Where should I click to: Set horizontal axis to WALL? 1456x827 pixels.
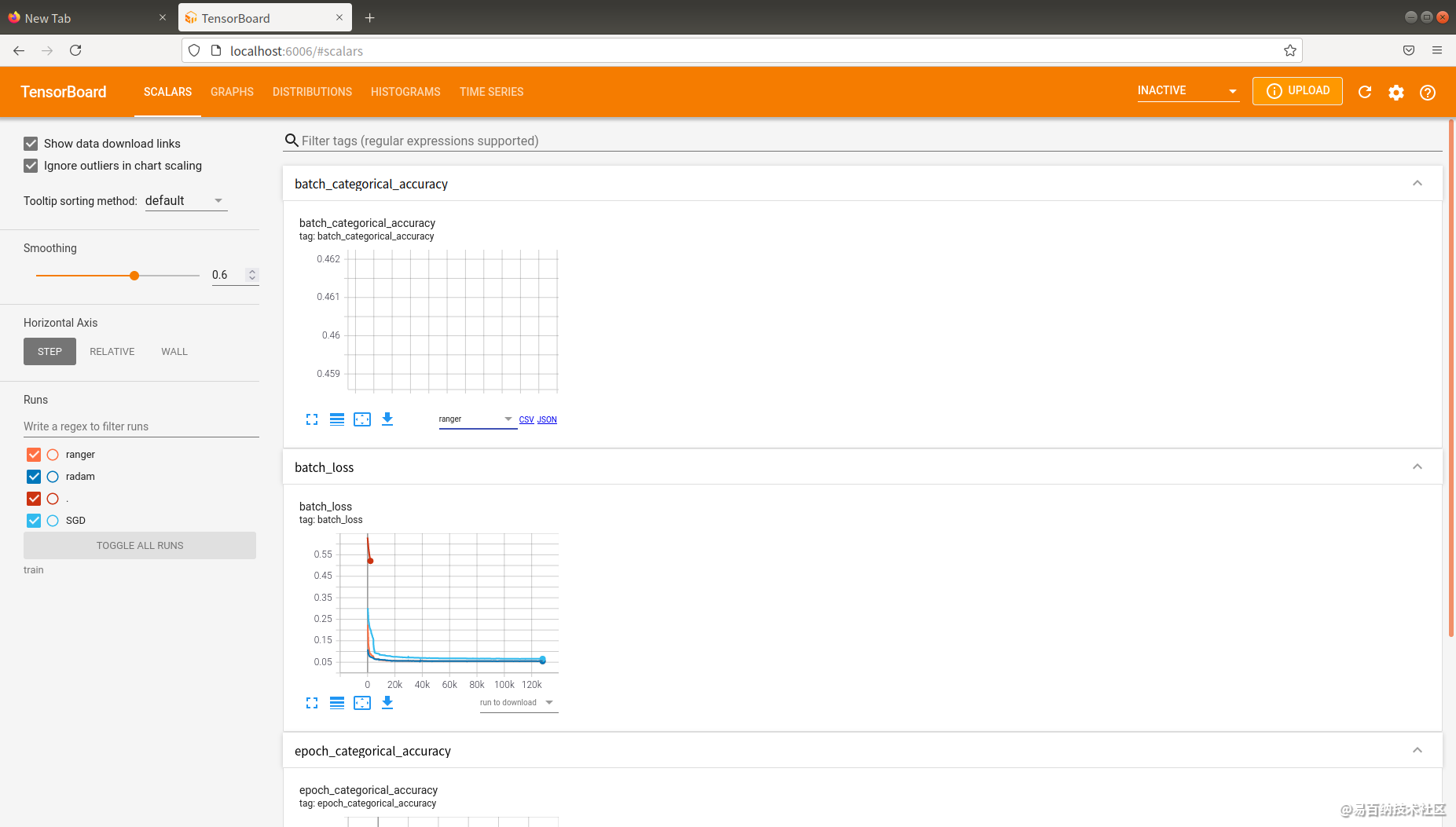tap(174, 352)
